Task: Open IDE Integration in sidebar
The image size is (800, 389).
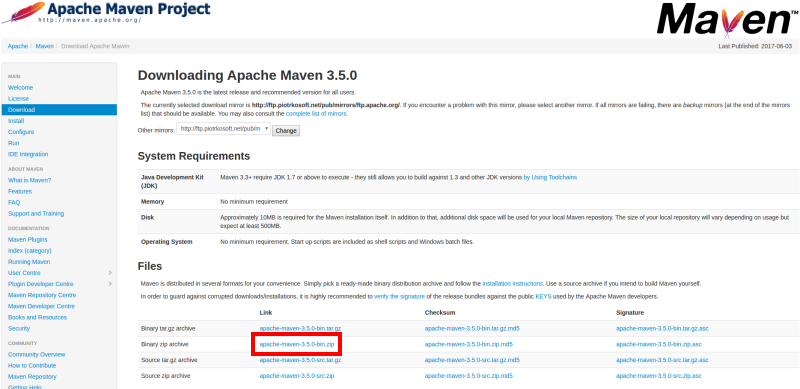Action: 28,154
